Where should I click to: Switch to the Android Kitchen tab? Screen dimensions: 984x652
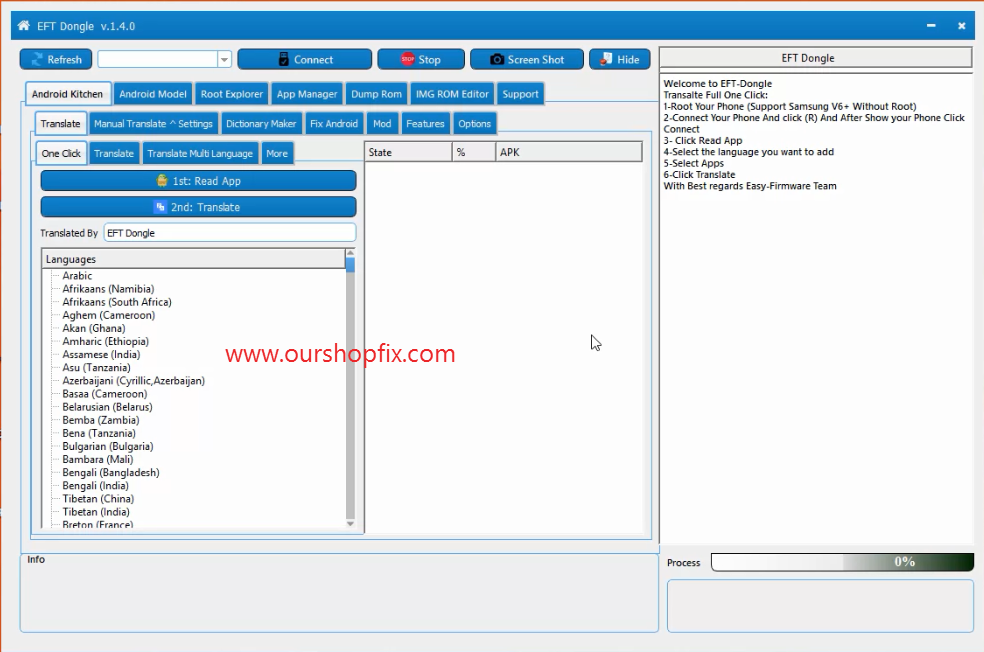[68, 94]
